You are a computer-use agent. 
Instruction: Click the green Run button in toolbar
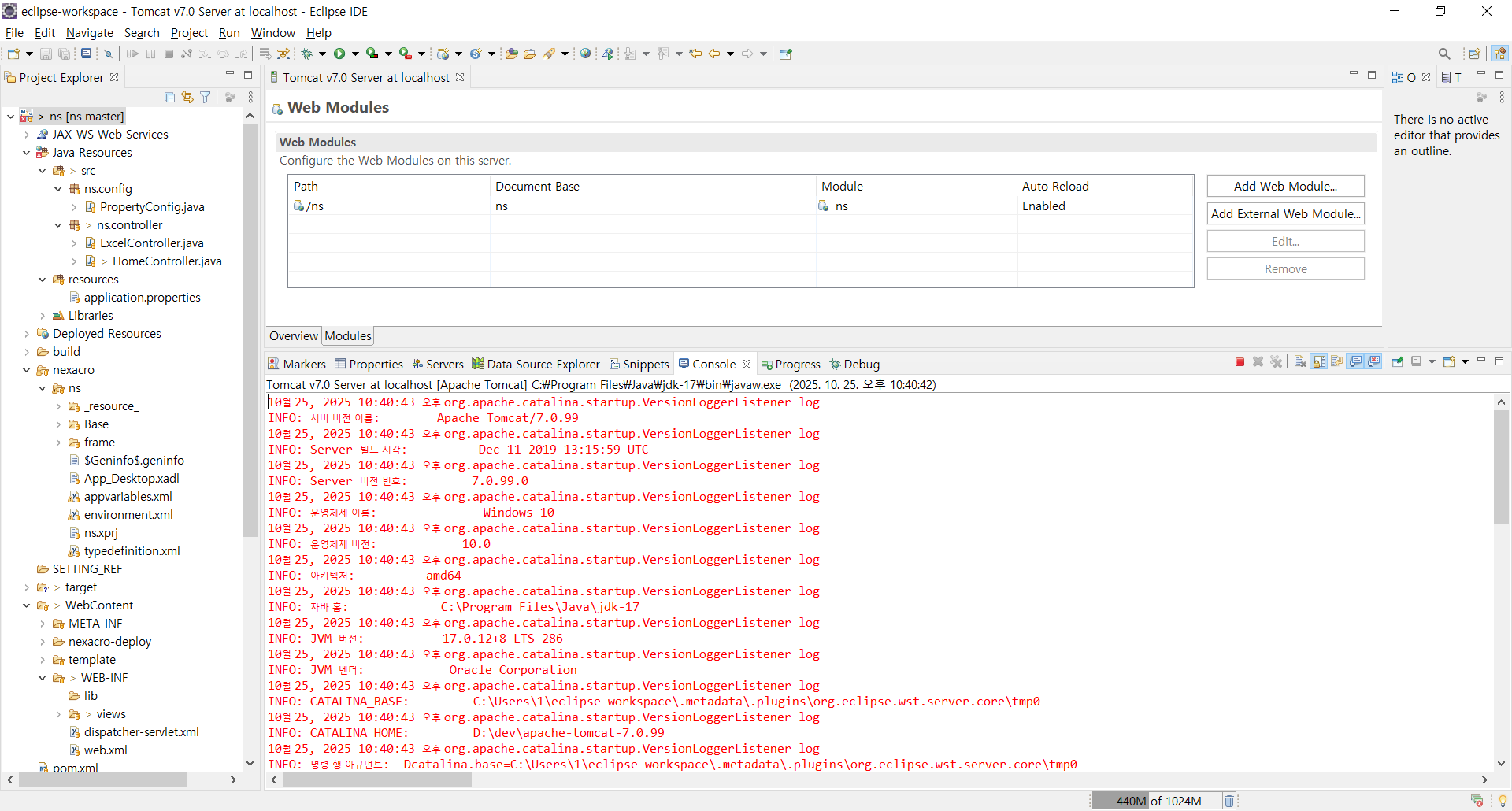tap(339, 54)
